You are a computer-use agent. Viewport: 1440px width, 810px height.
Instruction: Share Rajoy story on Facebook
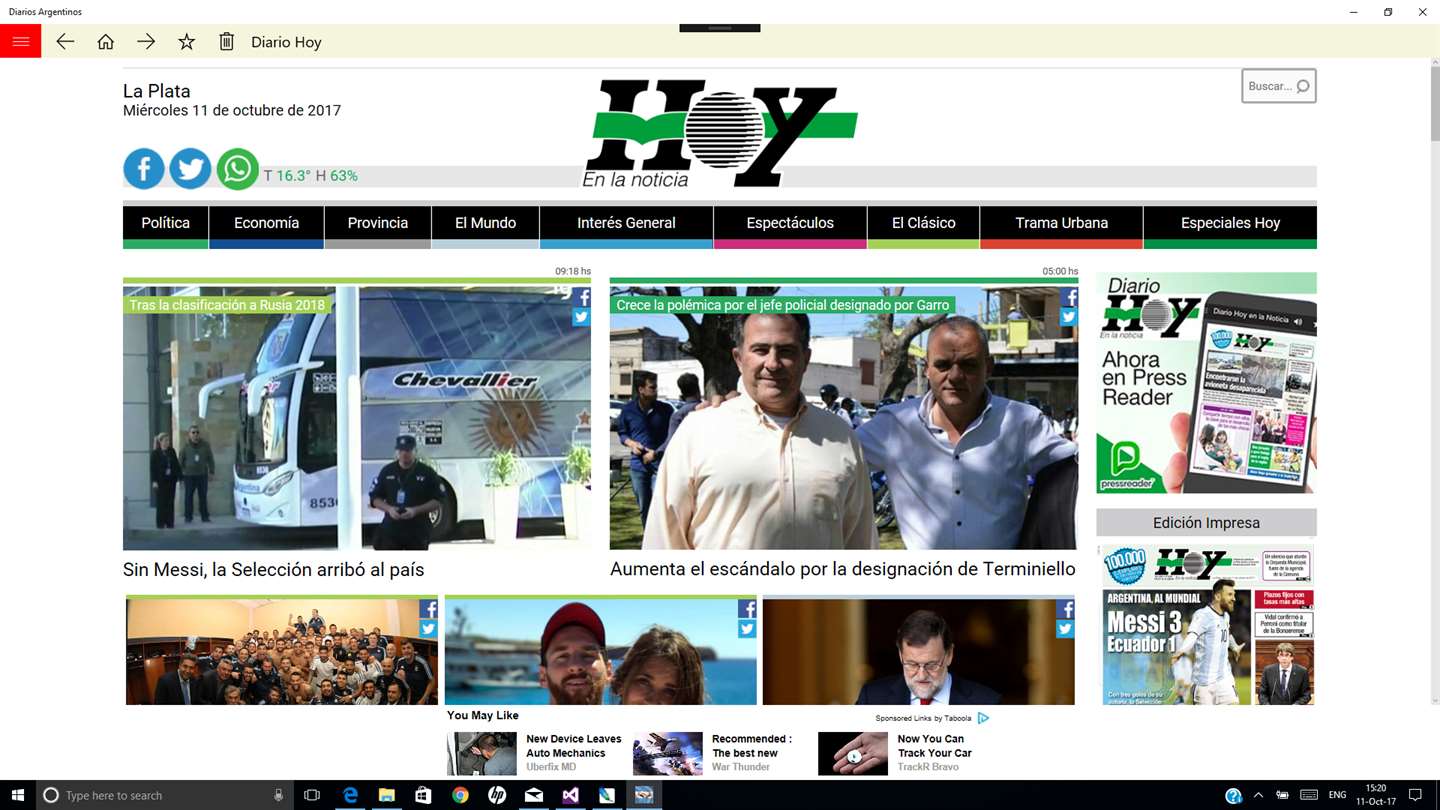click(x=1065, y=609)
